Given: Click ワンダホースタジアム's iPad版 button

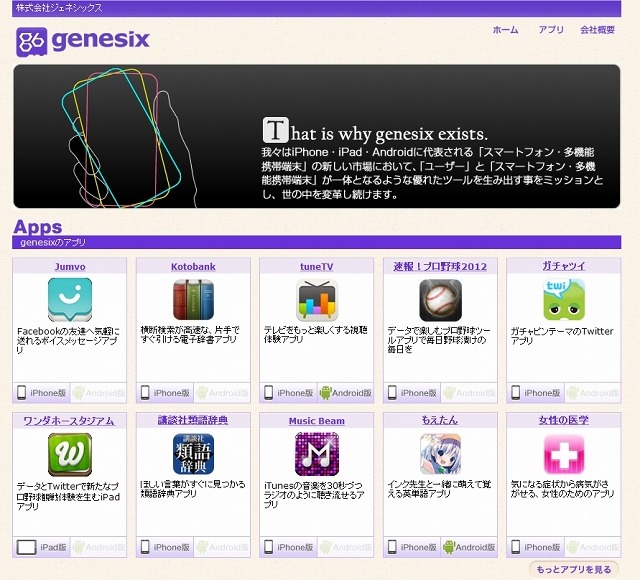Looking at the screenshot, I should 42,547.
